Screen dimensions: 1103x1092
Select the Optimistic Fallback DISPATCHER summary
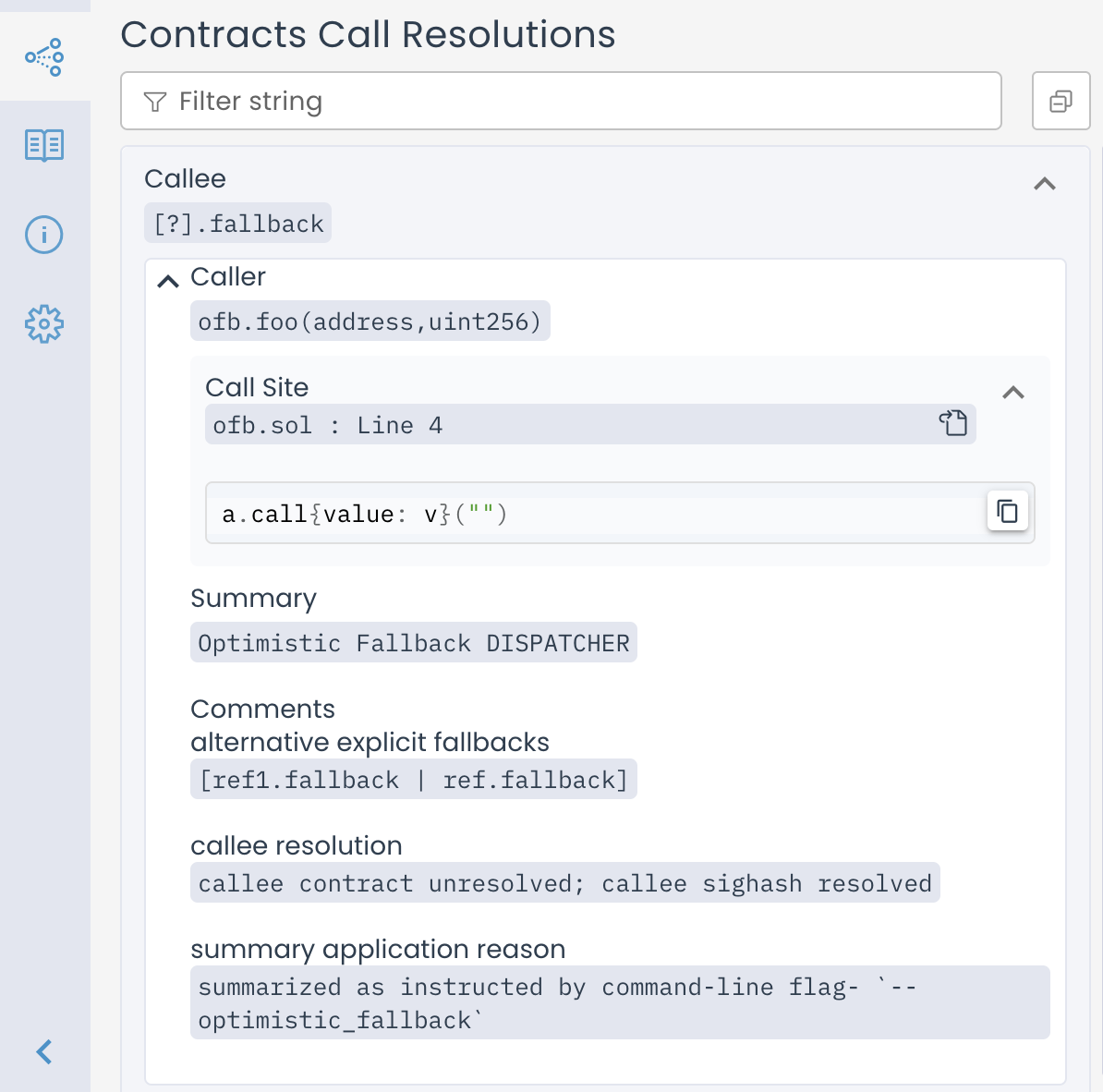tap(414, 643)
